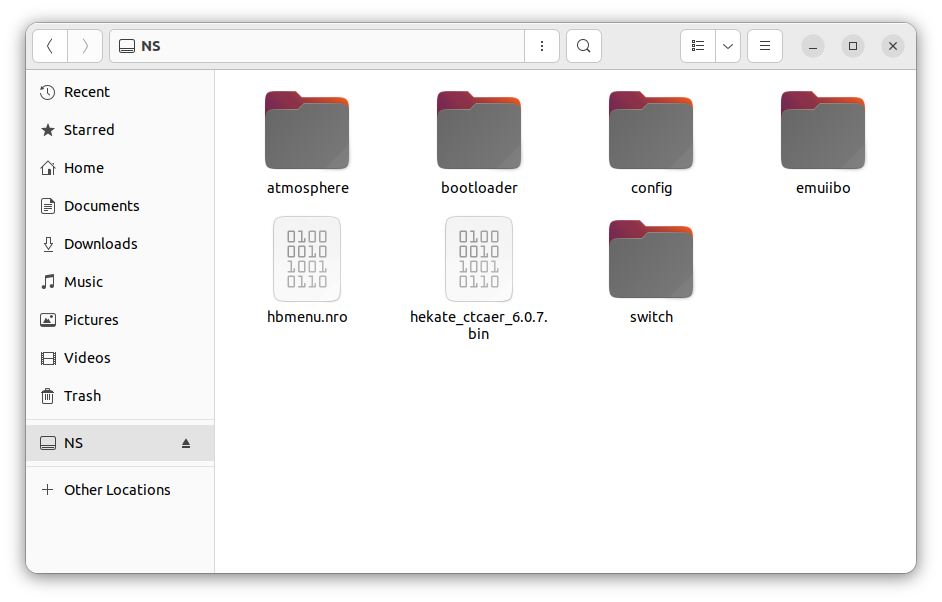The height and width of the screenshot is (602, 942).
Task: Toggle list view mode
Action: [x=697, y=46]
